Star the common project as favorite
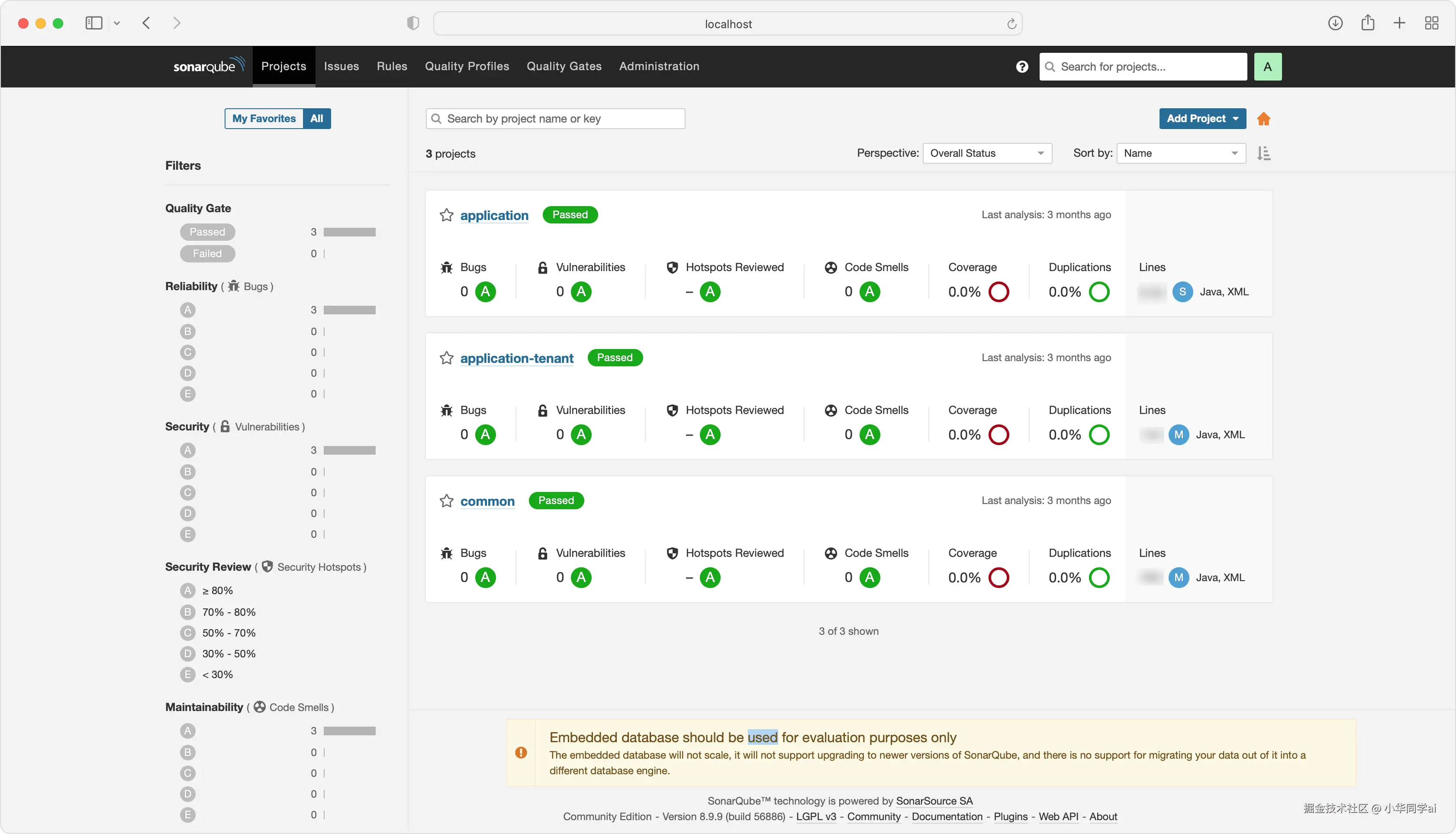This screenshot has width=1456, height=834. pyautogui.click(x=446, y=501)
